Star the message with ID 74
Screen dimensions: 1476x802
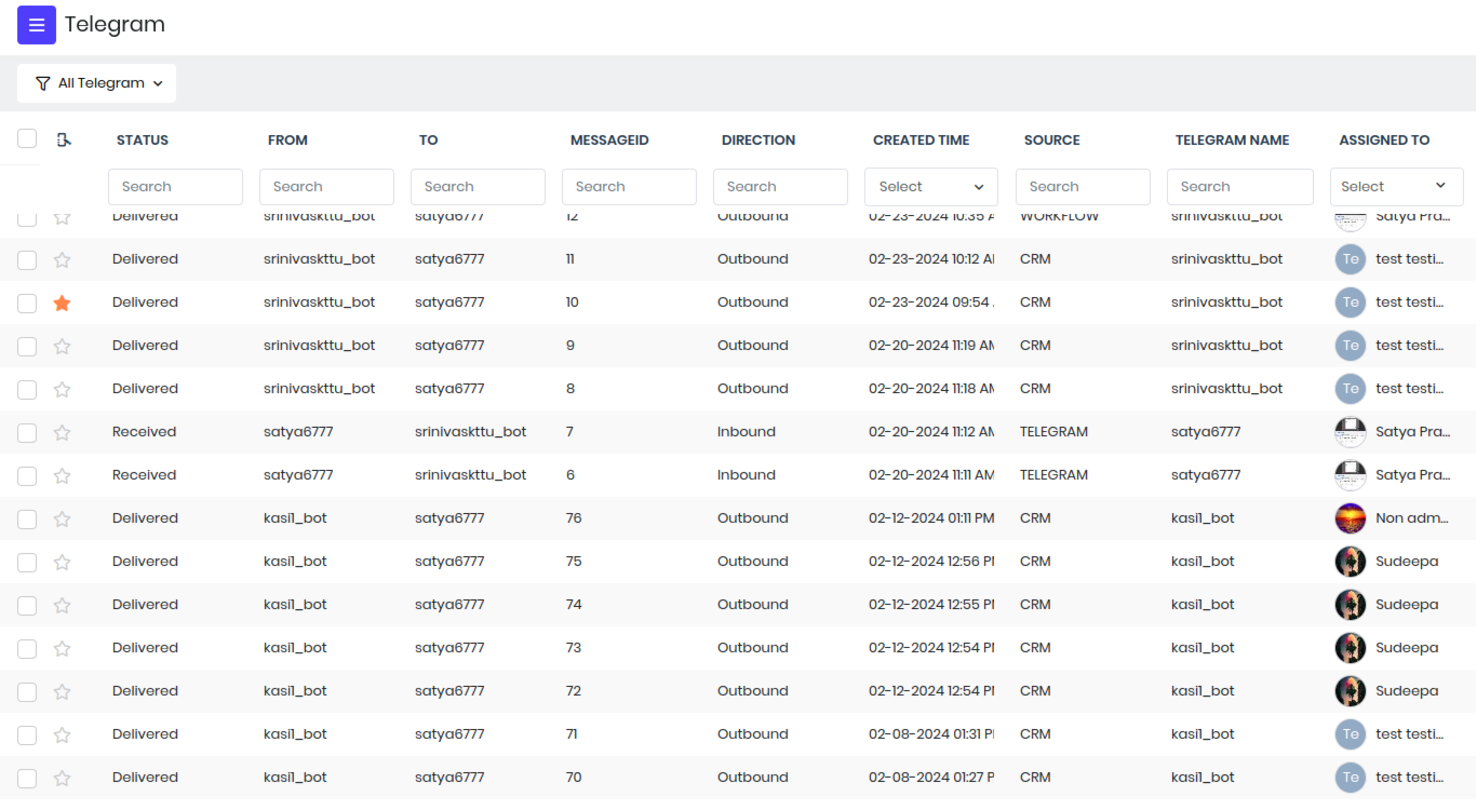coord(62,605)
